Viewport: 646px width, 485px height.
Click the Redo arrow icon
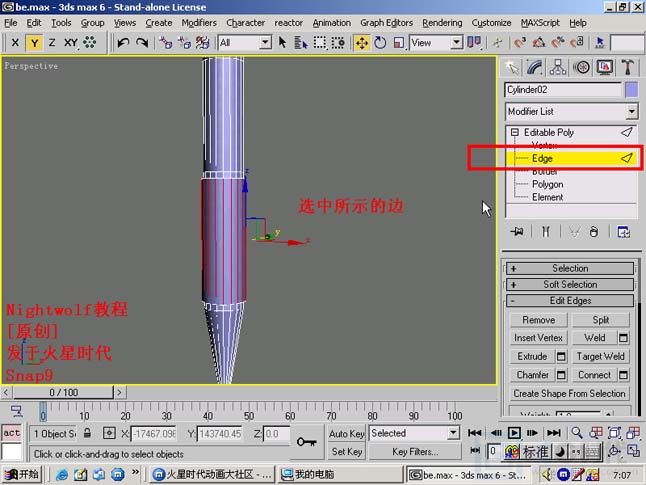[x=142, y=42]
